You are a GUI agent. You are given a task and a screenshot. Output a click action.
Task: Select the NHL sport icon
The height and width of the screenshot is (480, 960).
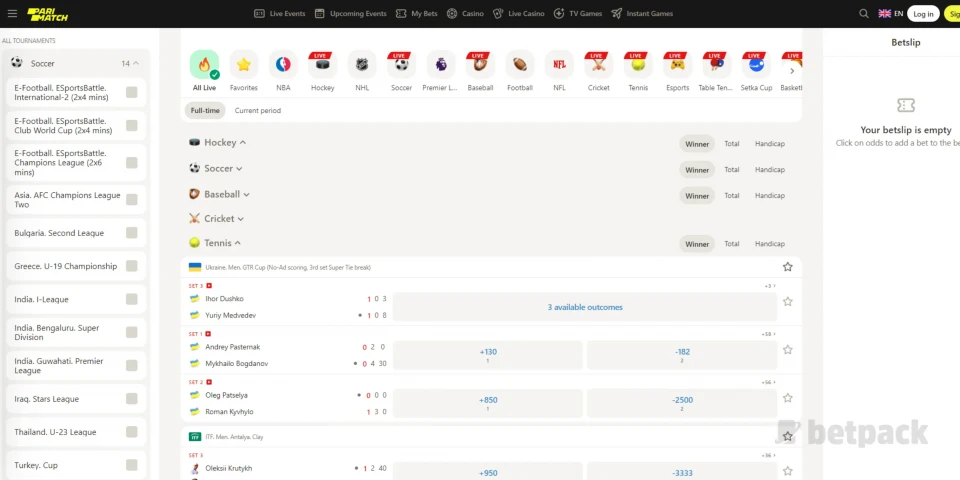click(362, 64)
